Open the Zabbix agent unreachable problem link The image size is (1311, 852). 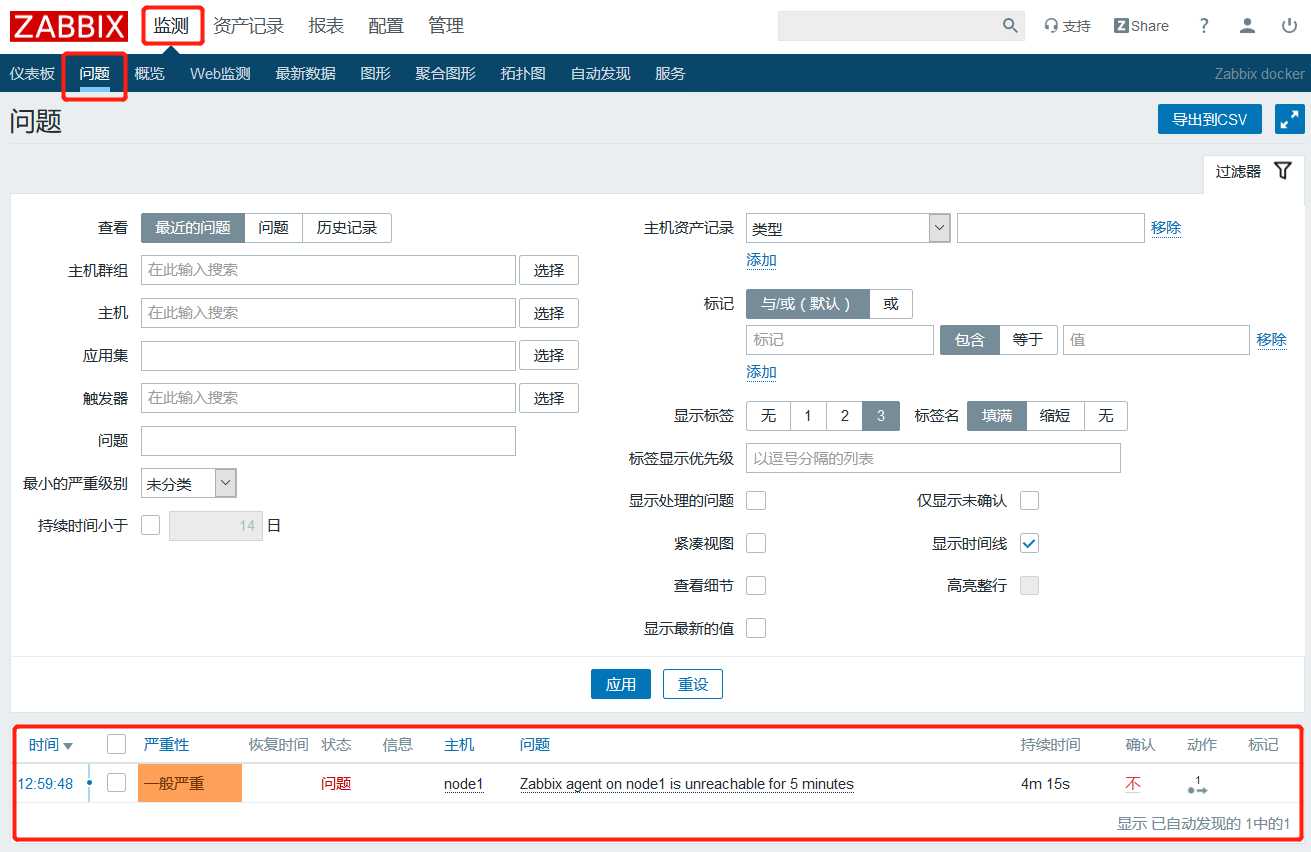687,784
